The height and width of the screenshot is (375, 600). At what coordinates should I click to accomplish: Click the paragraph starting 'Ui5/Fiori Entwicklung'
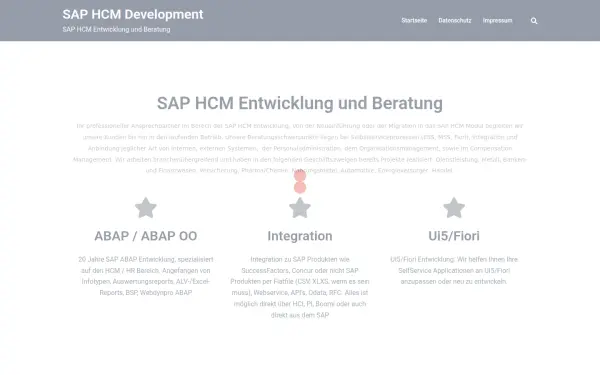454,271
